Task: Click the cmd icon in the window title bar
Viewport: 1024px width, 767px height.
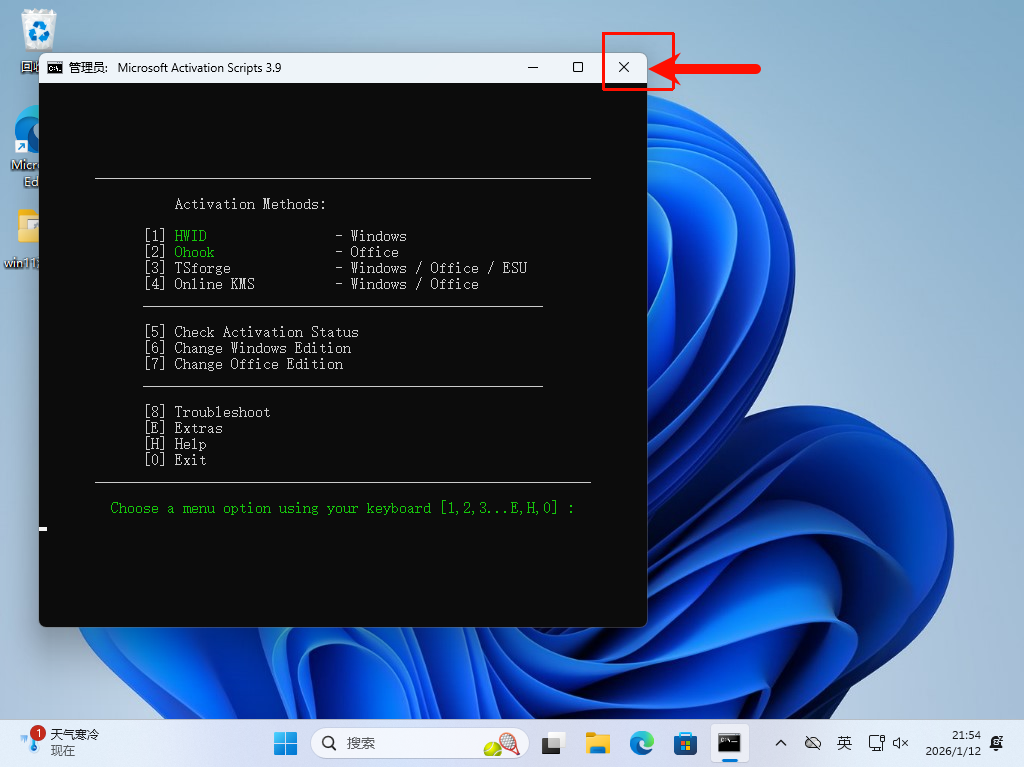Action: point(55,68)
